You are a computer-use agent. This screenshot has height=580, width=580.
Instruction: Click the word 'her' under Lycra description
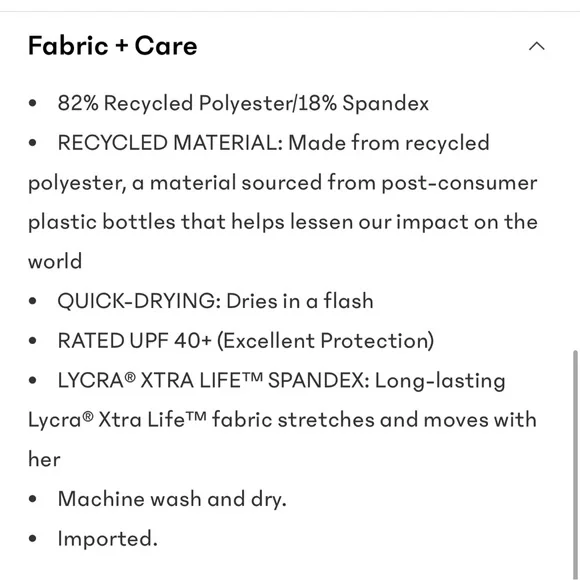click(44, 459)
